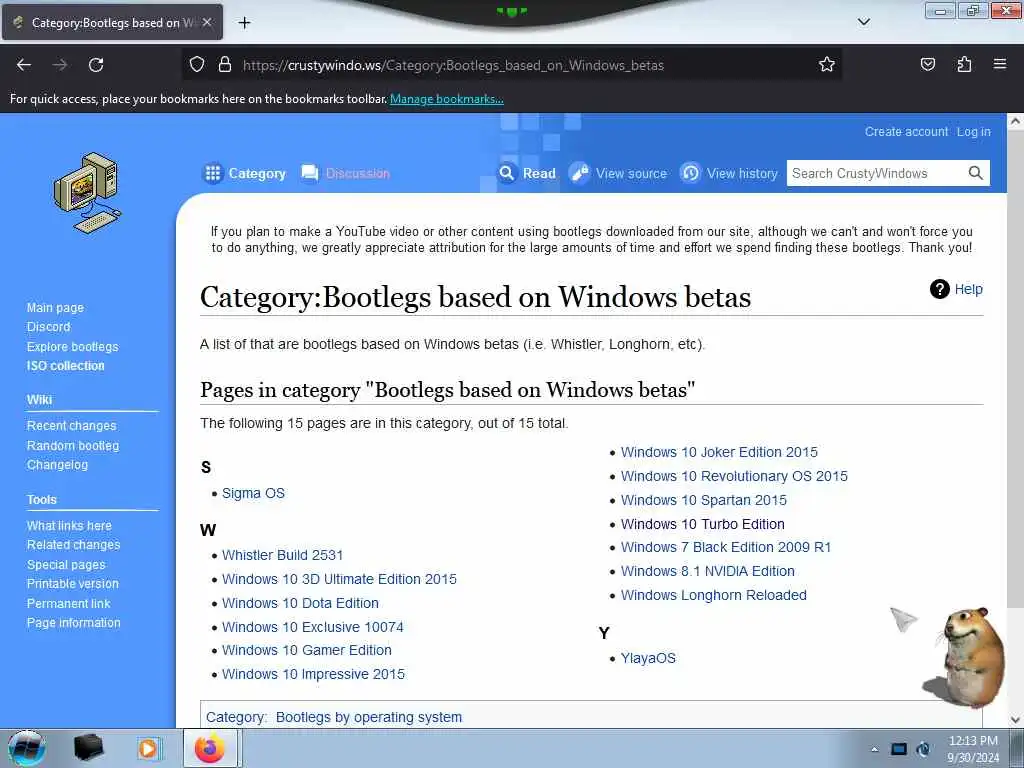Viewport: 1024px width, 768px height.
Task: Open Related changes link
Action: click(73, 545)
